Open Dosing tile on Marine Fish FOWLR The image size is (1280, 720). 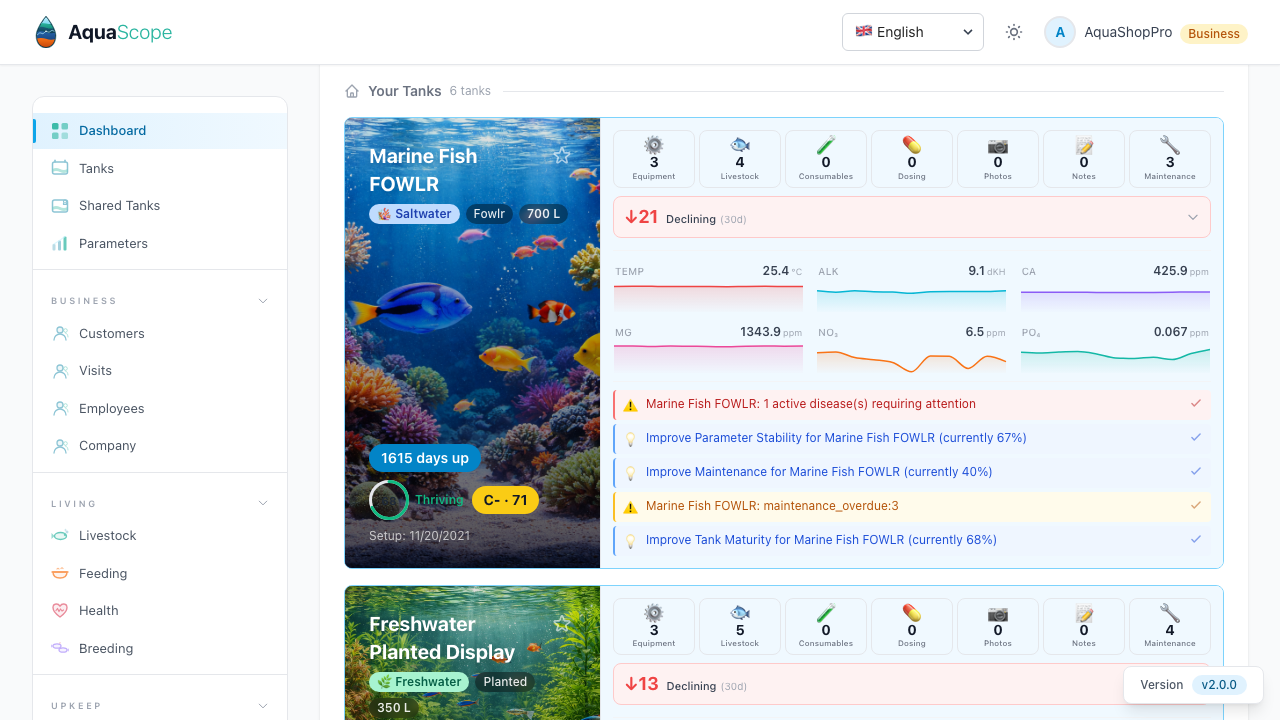tap(912, 159)
